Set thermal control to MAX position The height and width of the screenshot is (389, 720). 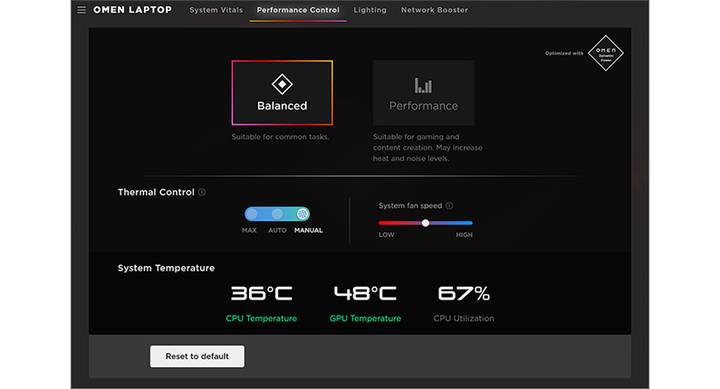coord(252,214)
